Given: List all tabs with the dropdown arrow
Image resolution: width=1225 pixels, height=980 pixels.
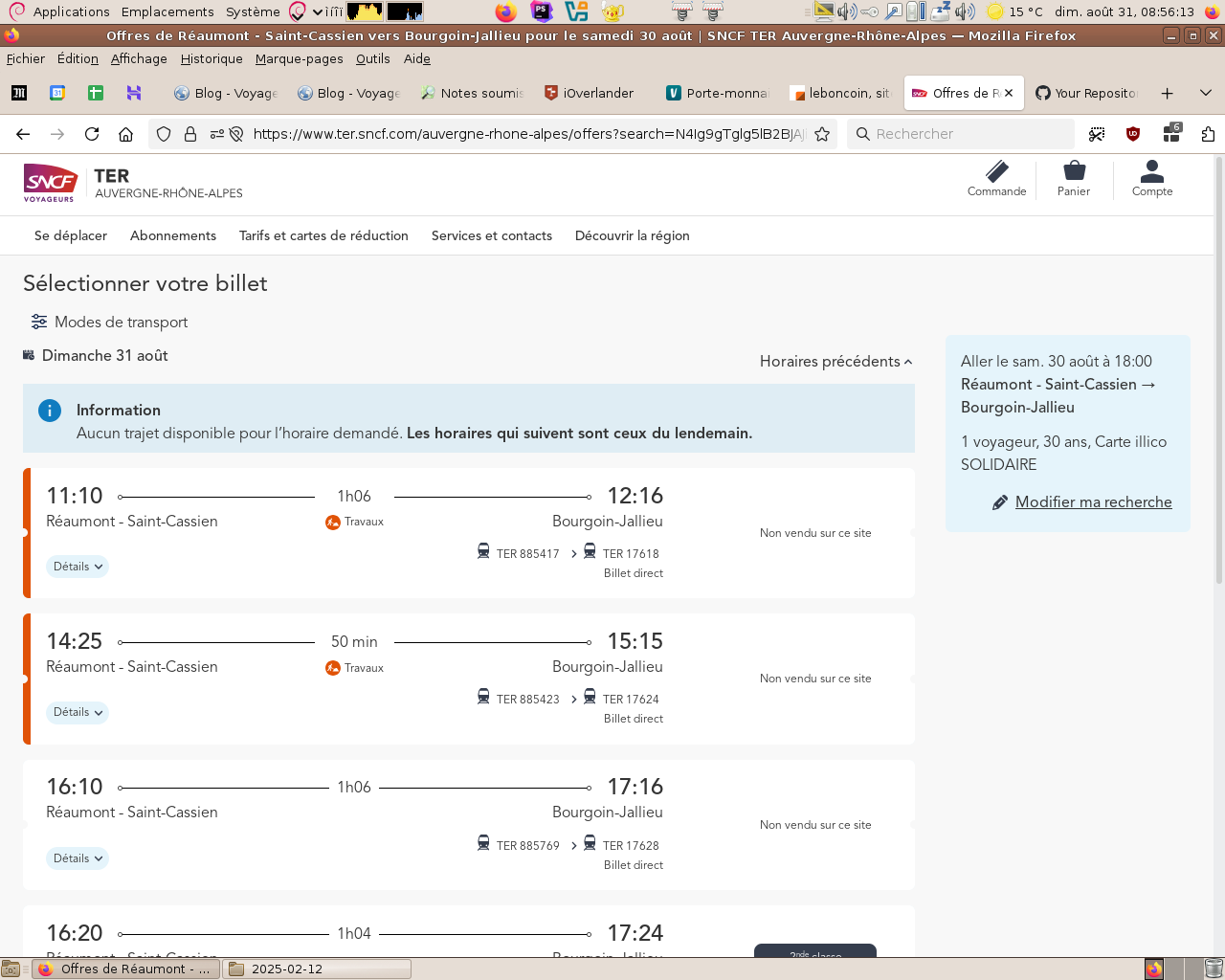Looking at the screenshot, I should click(x=1206, y=93).
